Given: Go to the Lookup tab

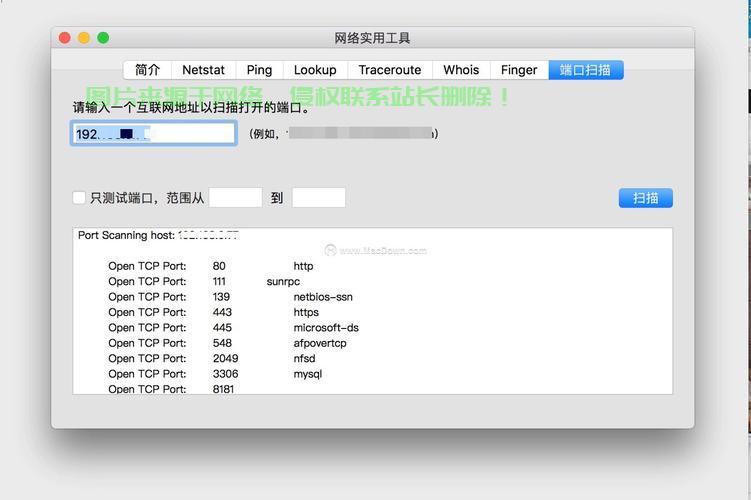Looking at the screenshot, I should [315, 70].
